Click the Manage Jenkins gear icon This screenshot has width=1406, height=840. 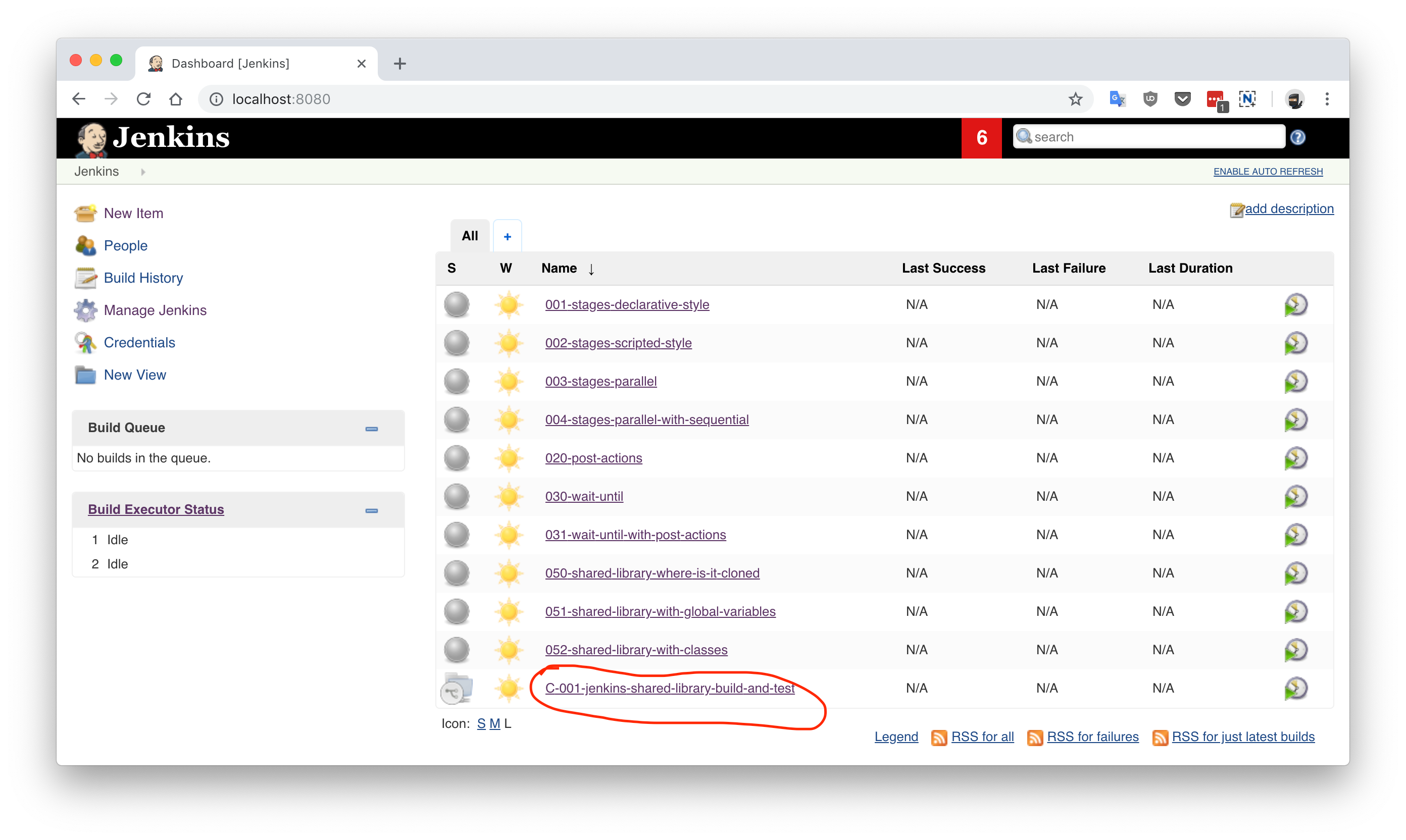coord(85,310)
